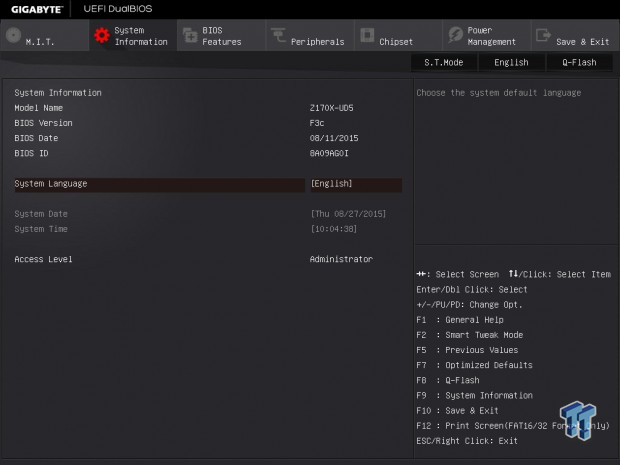Click the BIOS Date label
Image resolution: width=620 pixels, height=465 pixels.
[x=36, y=138]
